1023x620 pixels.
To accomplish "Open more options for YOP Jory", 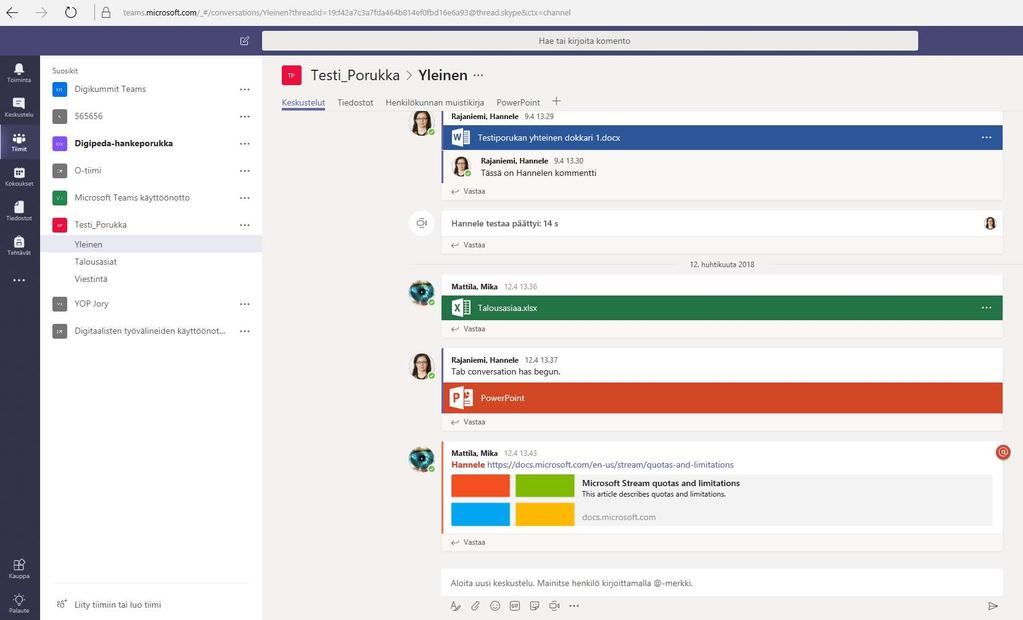I will click(x=245, y=304).
